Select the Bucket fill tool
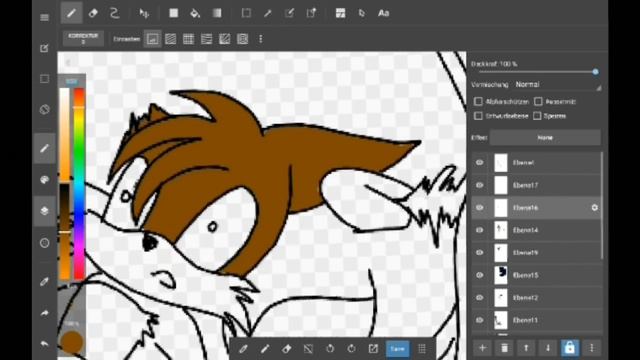This screenshot has height=360, width=640. [x=195, y=13]
